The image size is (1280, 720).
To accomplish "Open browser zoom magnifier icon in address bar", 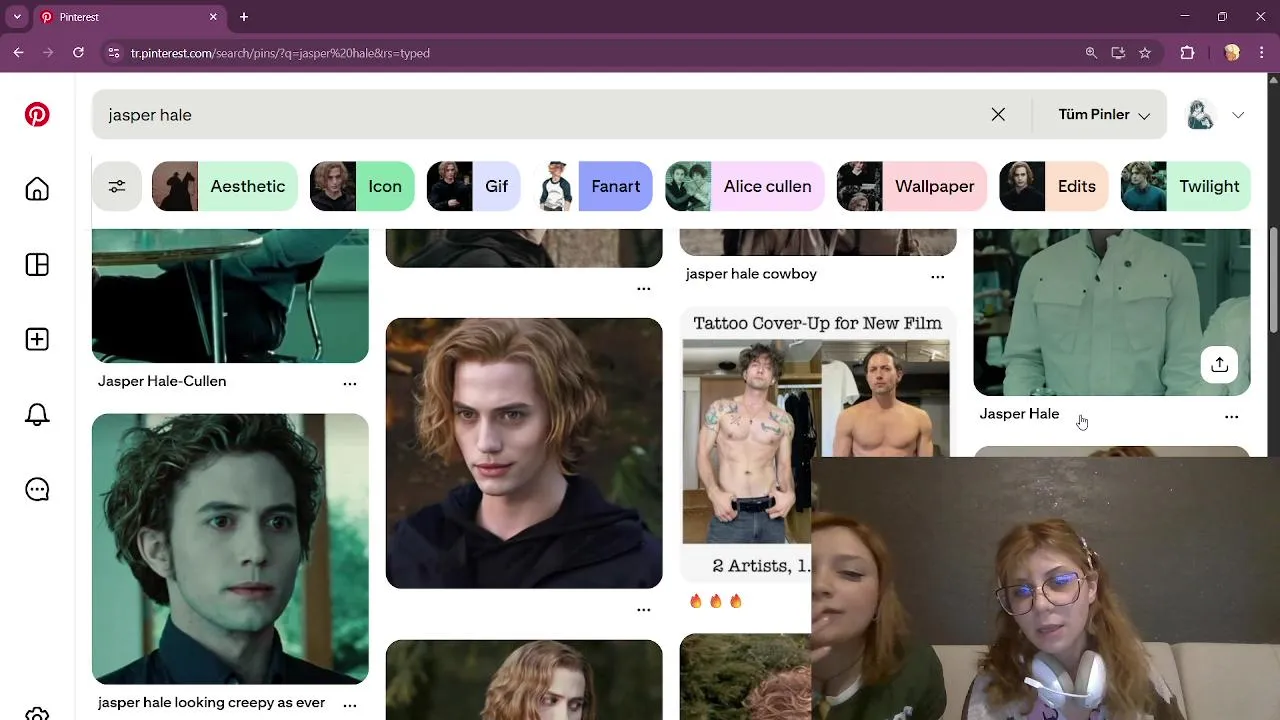I will [x=1091, y=53].
